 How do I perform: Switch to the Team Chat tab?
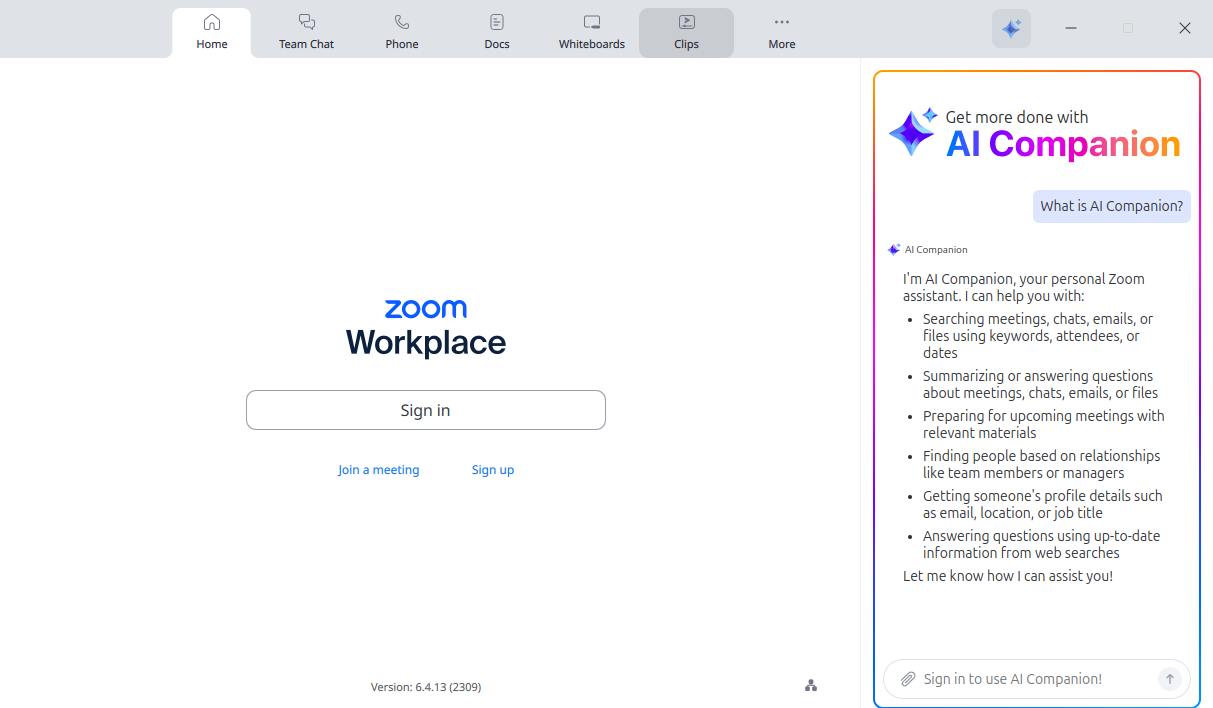(x=306, y=32)
